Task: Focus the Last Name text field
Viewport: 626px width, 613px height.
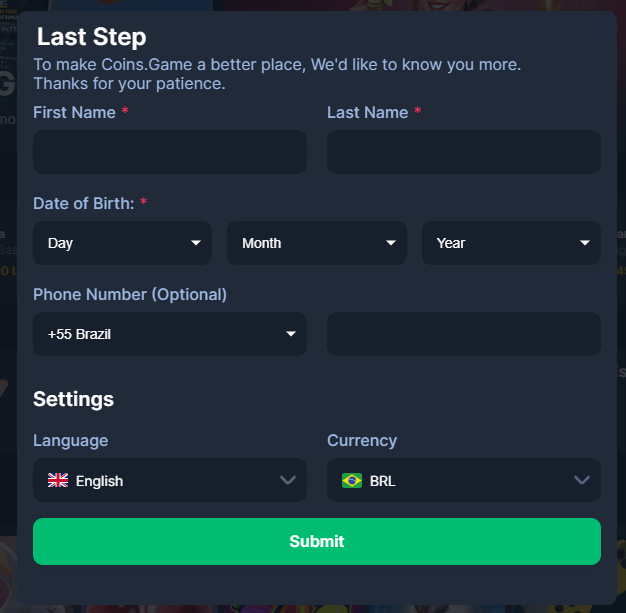Action: point(463,152)
